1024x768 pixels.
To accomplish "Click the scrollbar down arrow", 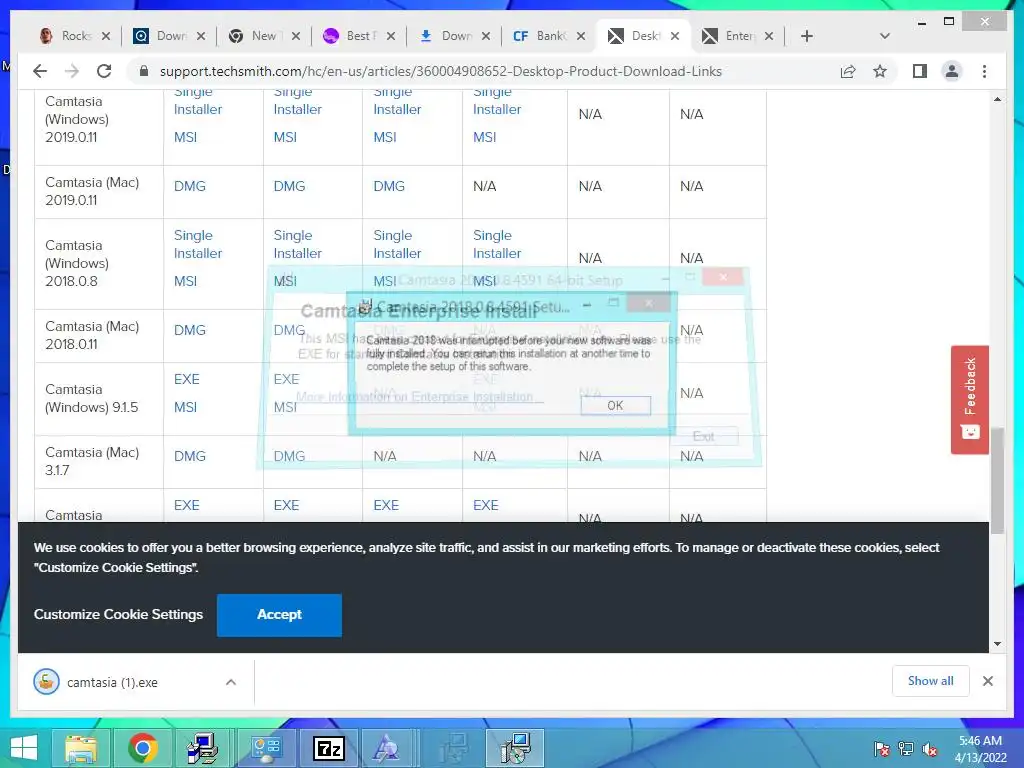I will click(x=997, y=644).
